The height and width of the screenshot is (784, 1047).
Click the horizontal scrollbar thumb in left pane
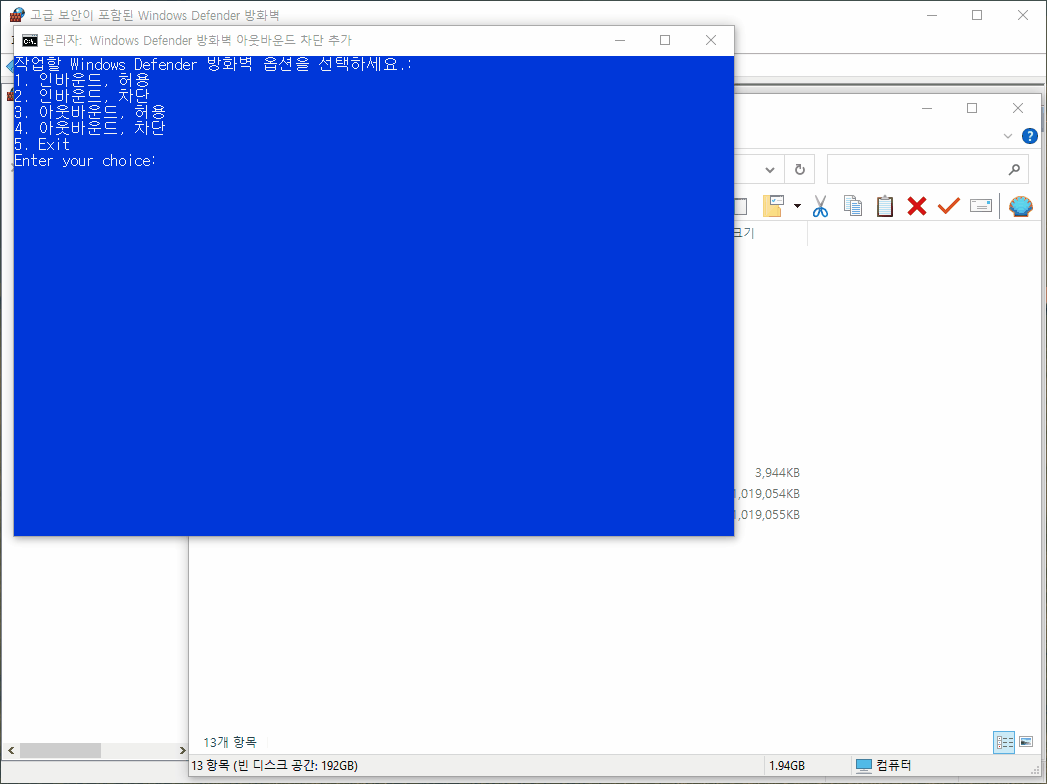60,751
